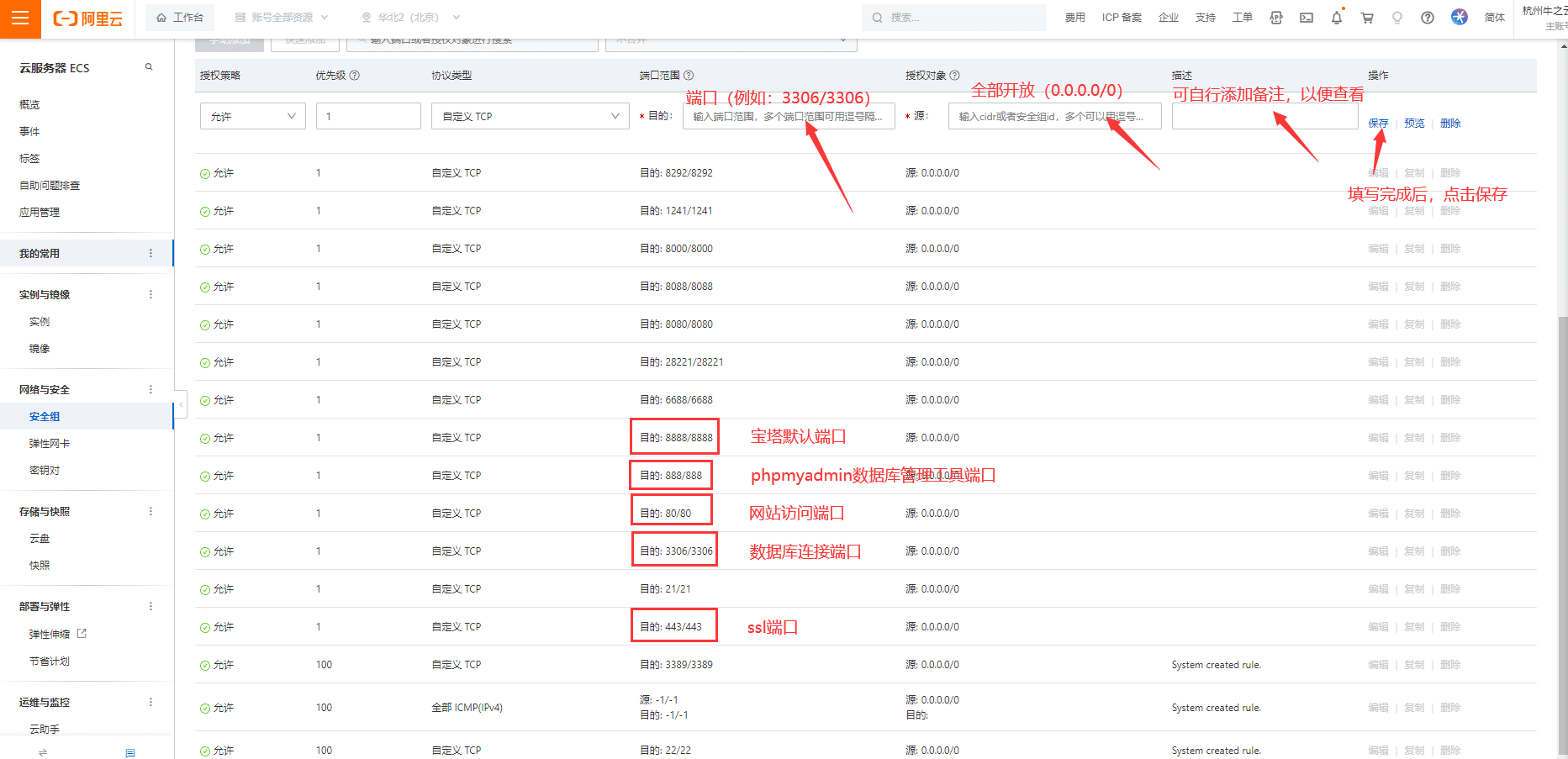Expand the 华北2 (北京) region selector

point(410,18)
